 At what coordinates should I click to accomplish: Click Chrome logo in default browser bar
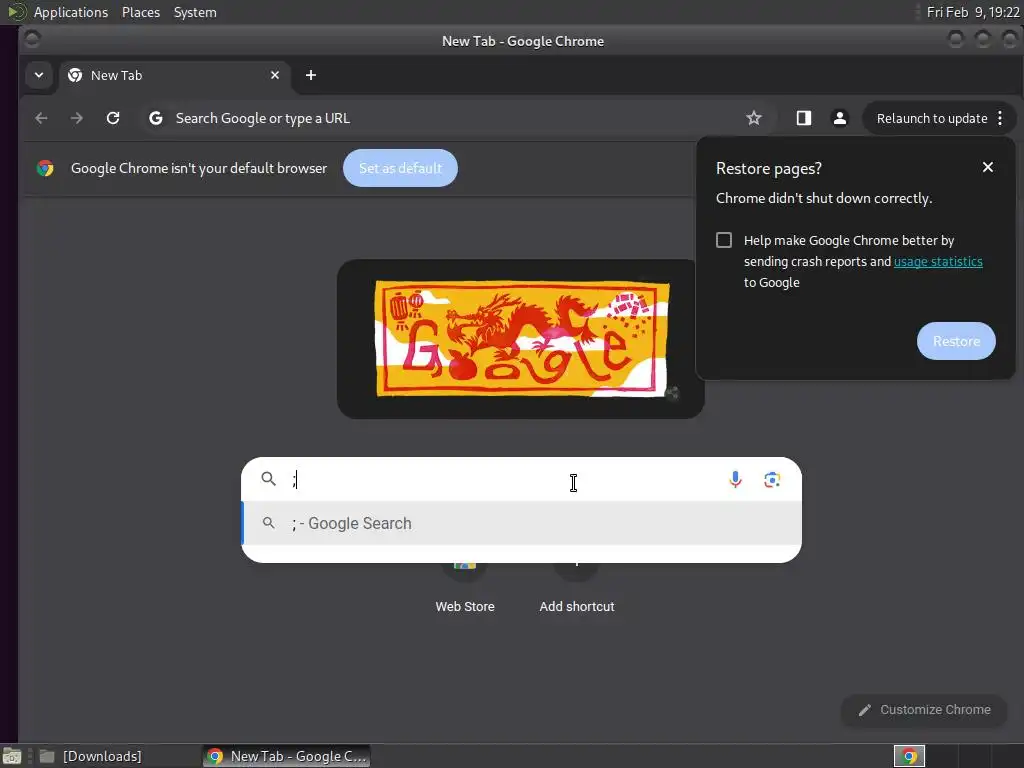coord(45,168)
